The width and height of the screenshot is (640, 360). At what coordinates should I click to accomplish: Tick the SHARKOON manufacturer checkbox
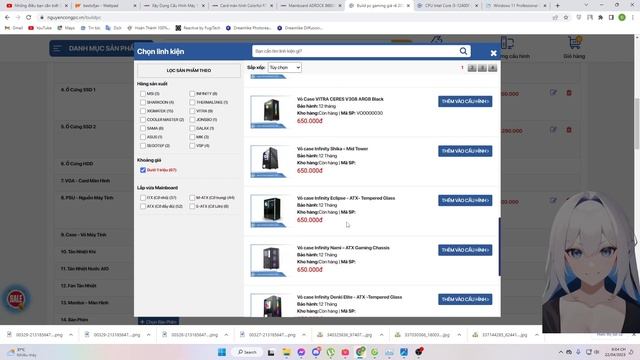click(143, 102)
